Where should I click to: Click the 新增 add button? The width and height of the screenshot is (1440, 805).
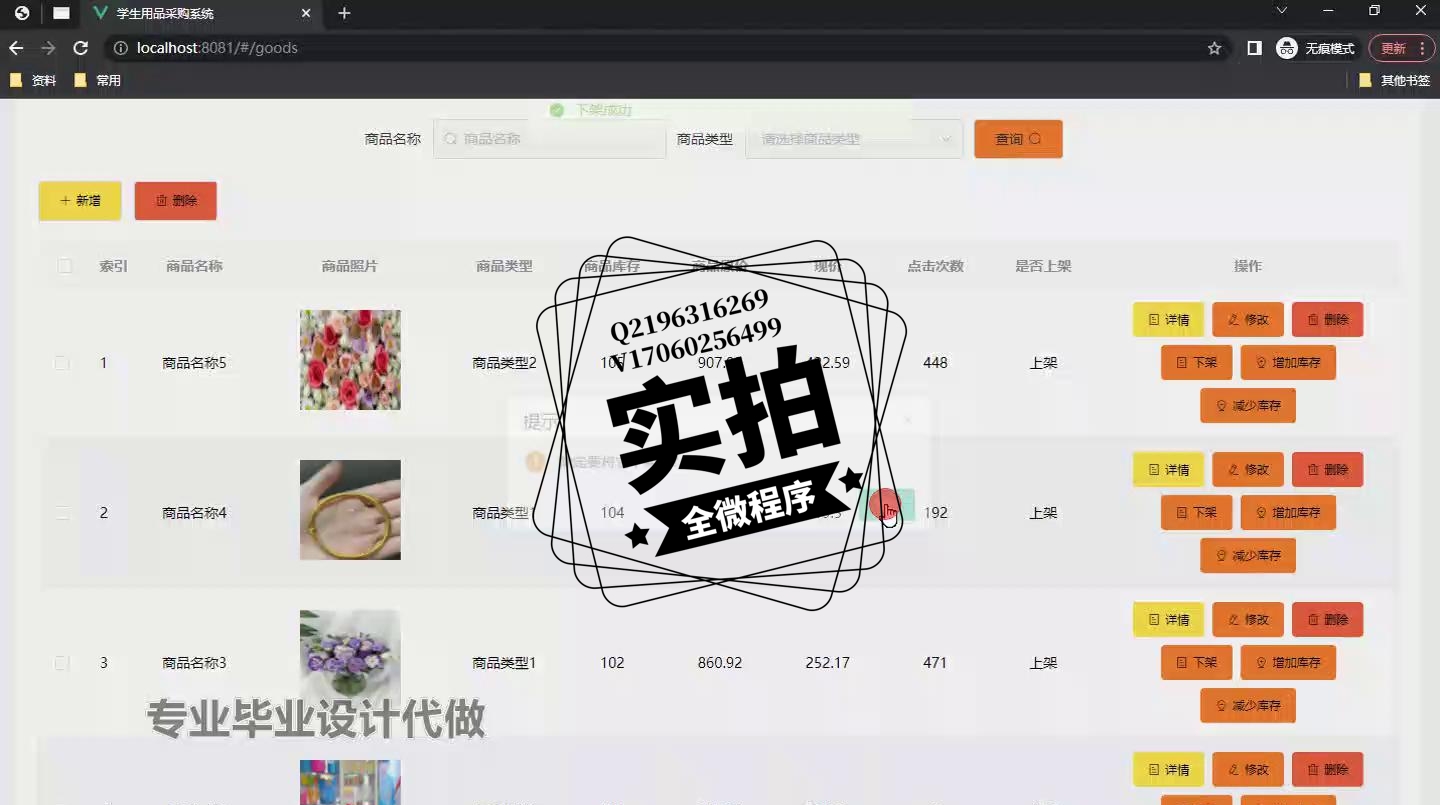[80, 201]
